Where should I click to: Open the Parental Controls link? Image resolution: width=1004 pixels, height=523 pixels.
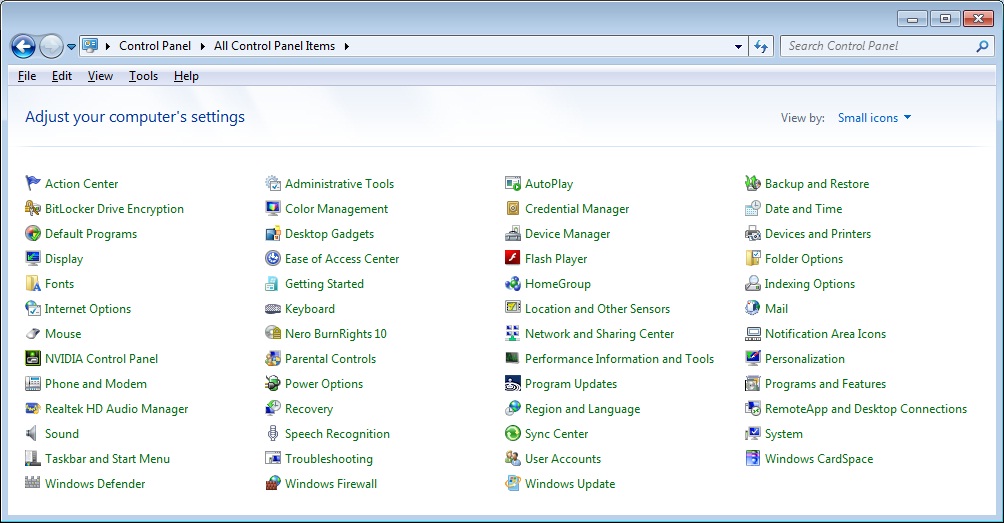click(x=330, y=358)
